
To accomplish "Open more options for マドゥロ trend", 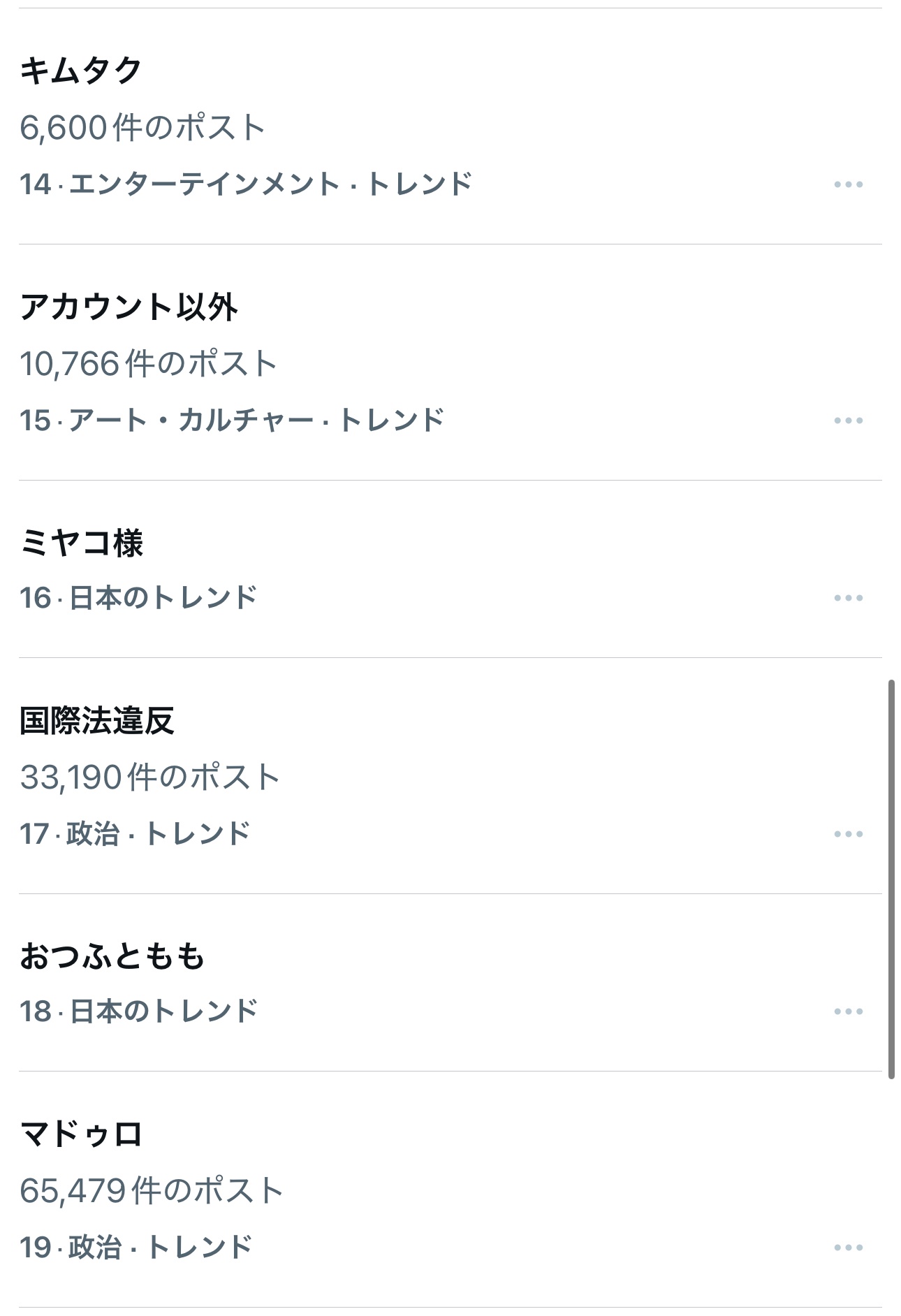I will 848,1248.
